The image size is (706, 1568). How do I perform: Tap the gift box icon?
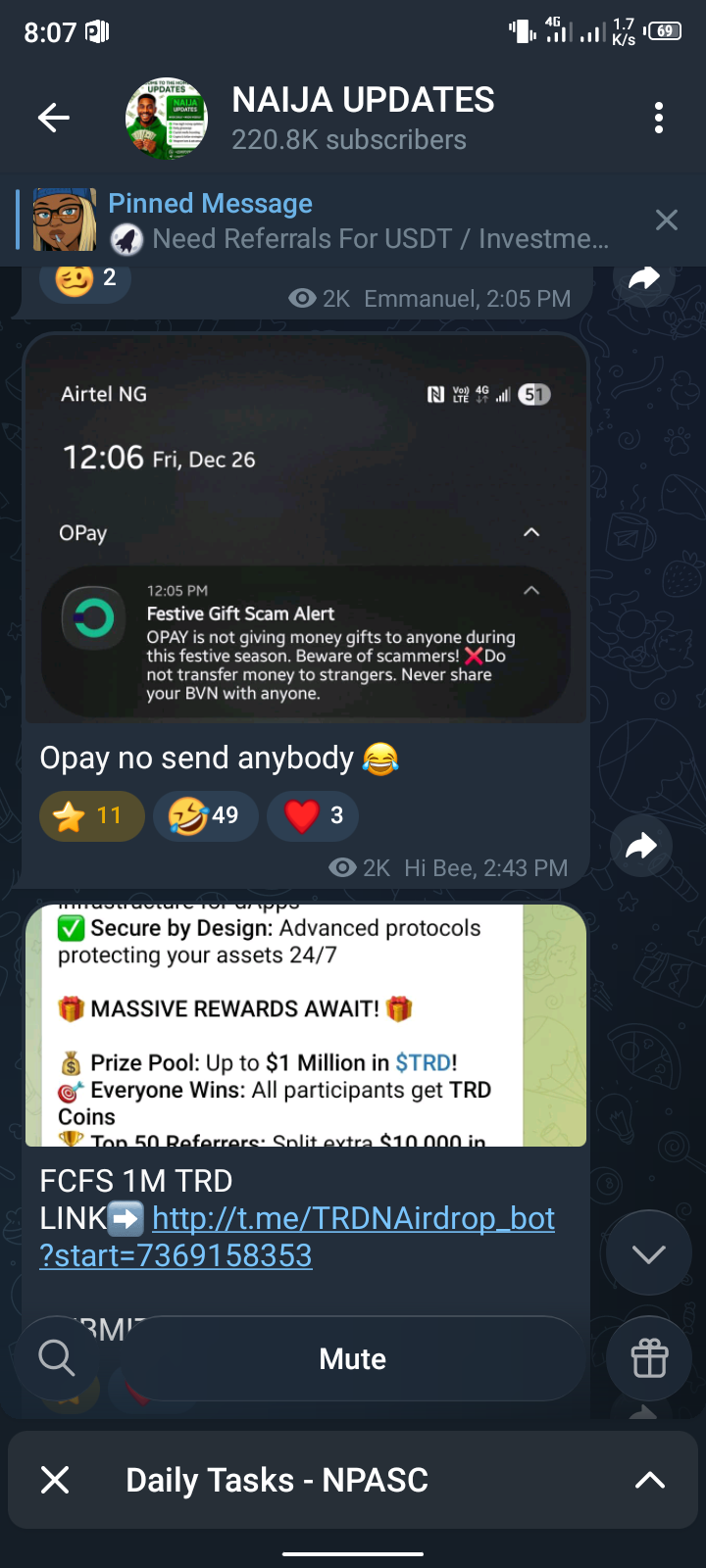tap(649, 1358)
